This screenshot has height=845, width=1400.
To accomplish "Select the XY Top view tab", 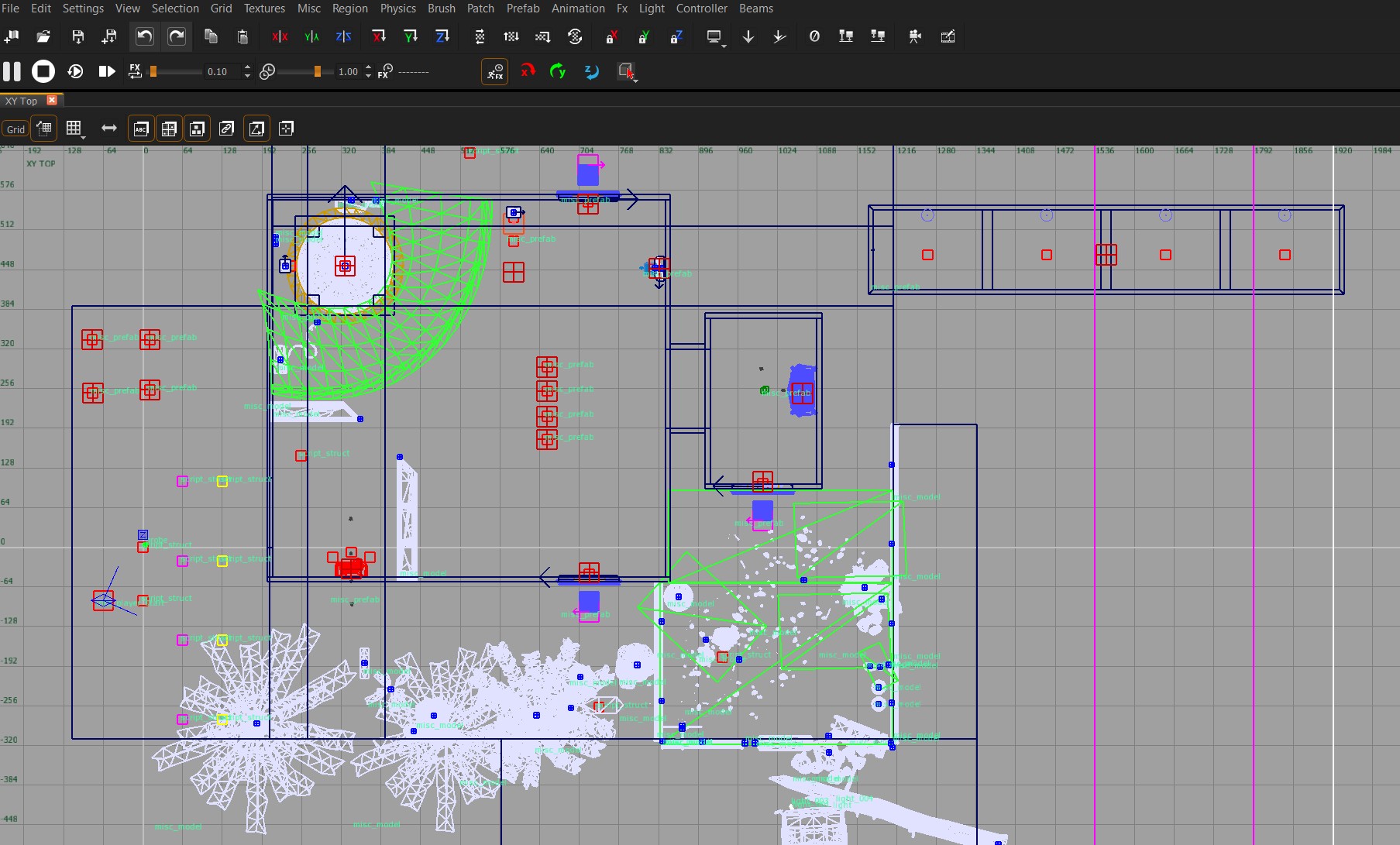I will [22, 101].
